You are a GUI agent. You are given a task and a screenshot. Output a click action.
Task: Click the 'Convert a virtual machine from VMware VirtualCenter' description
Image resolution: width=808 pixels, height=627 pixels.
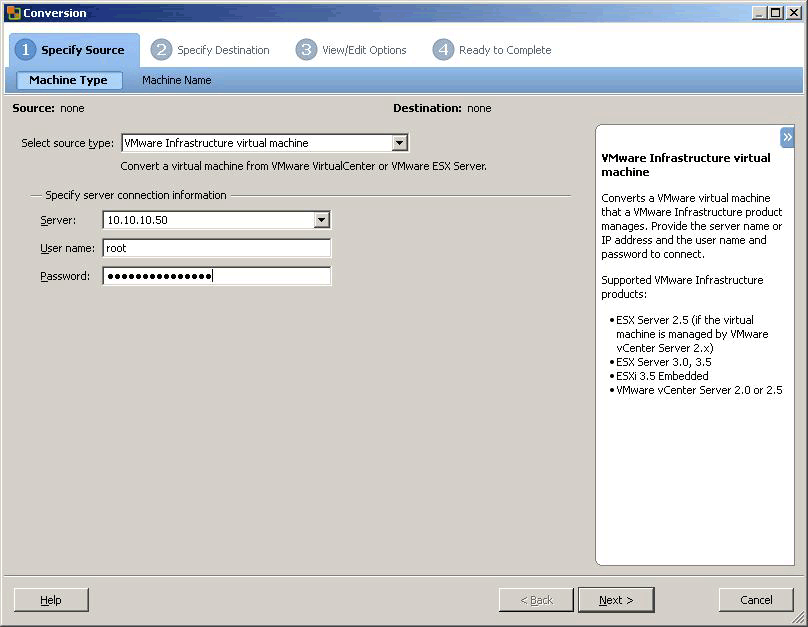[x=304, y=166]
